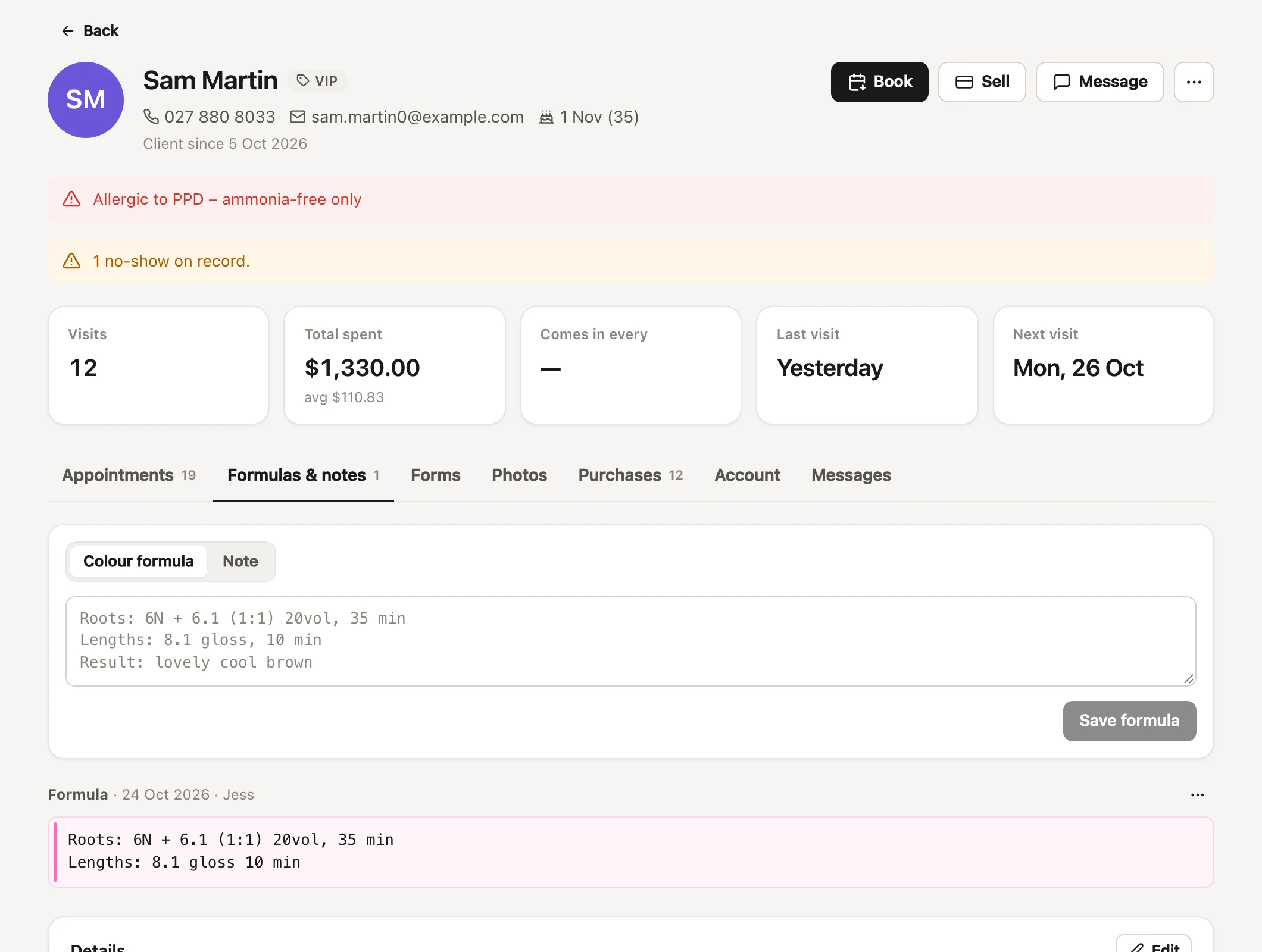Screen dimensions: 1262x952
Task: Click the Sell button
Action: (982, 82)
